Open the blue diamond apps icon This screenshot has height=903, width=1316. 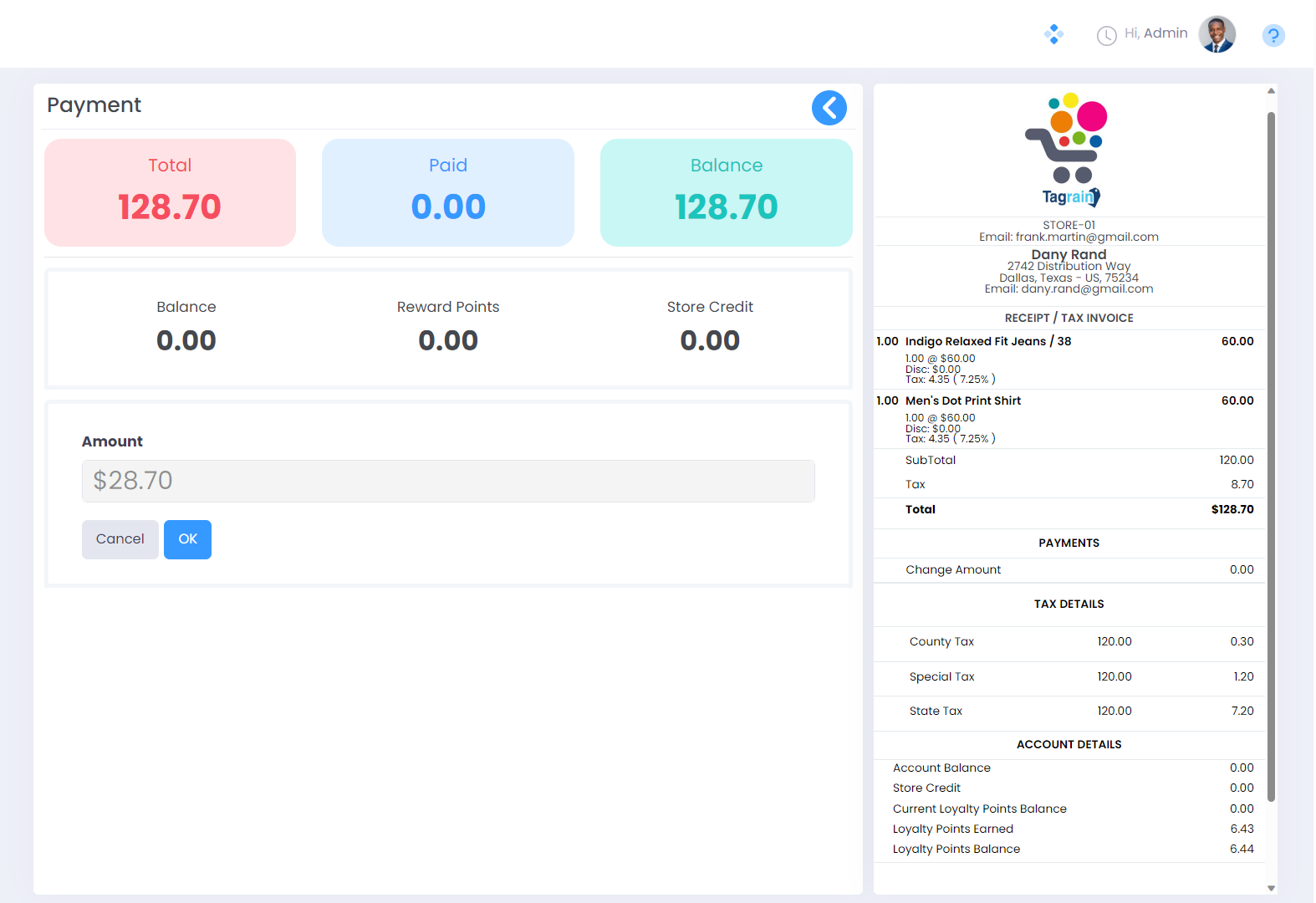[1053, 34]
